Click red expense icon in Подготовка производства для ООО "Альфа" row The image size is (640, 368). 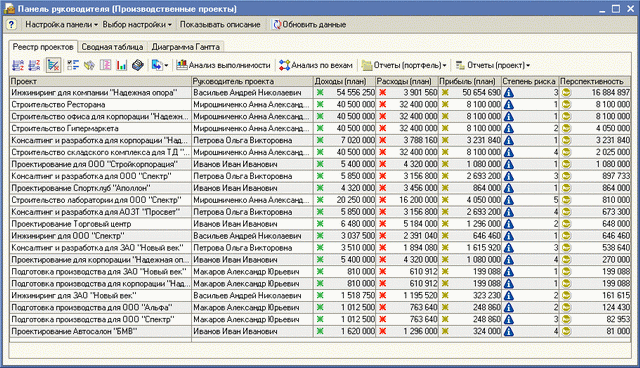pyautogui.click(x=382, y=307)
